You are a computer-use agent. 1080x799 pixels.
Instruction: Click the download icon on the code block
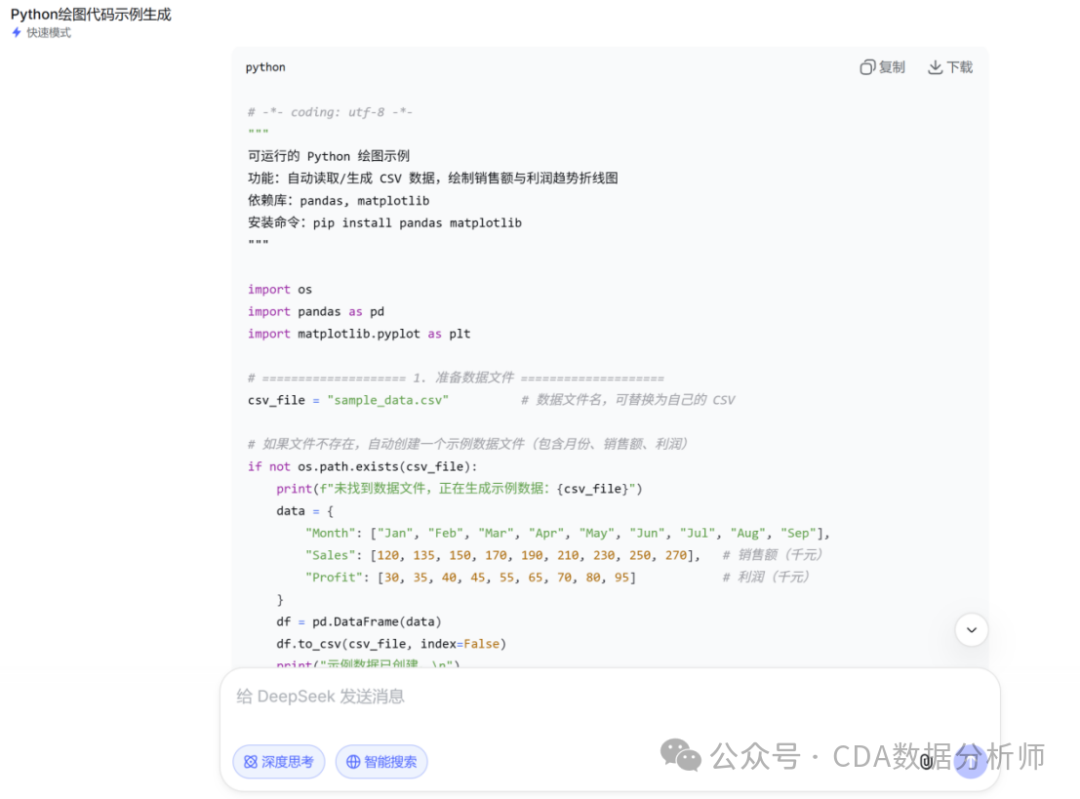pyautogui.click(x=935, y=67)
